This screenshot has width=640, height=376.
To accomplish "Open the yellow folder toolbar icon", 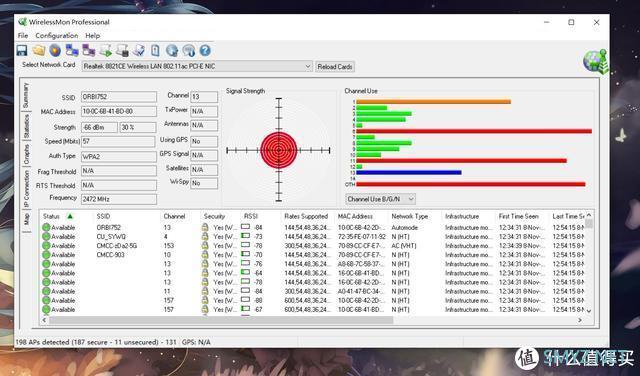I will point(39,51).
